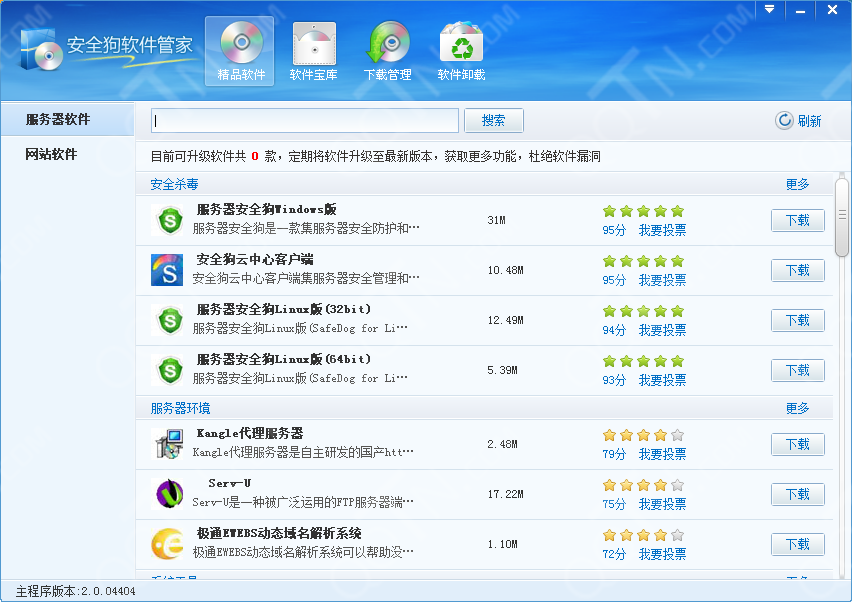Image resolution: width=852 pixels, height=602 pixels.
Task: Click the 服务器安全狗Windows版 green shield icon
Action: tap(171, 220)
